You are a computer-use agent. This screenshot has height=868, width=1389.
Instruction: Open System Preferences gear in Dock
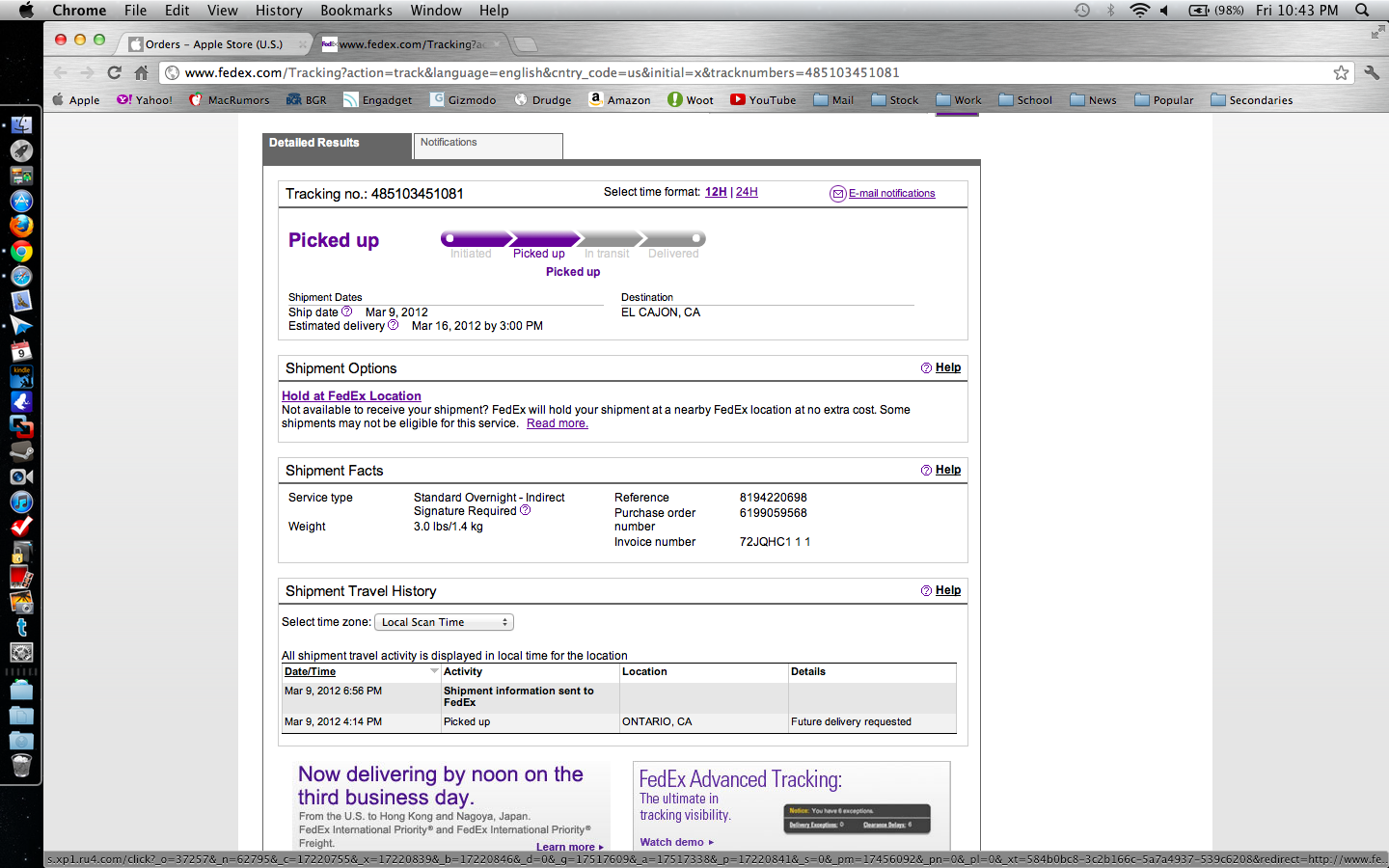tap(21, 652)
